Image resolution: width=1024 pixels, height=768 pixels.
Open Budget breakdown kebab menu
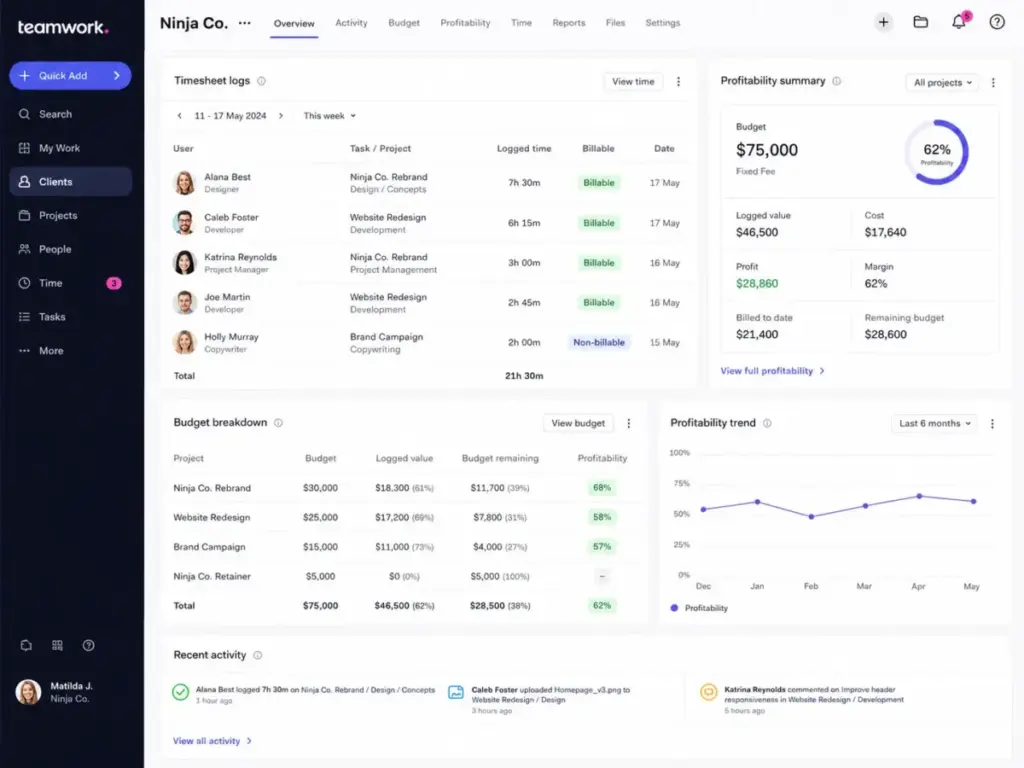628,423
